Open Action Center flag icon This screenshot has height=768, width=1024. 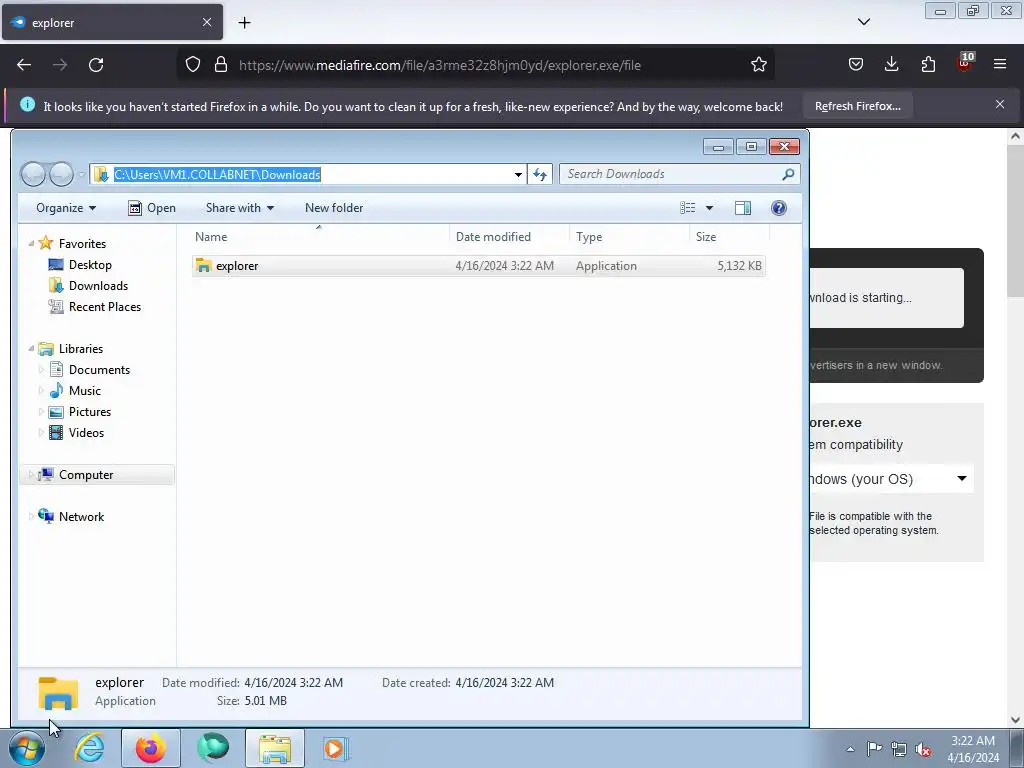874,748
